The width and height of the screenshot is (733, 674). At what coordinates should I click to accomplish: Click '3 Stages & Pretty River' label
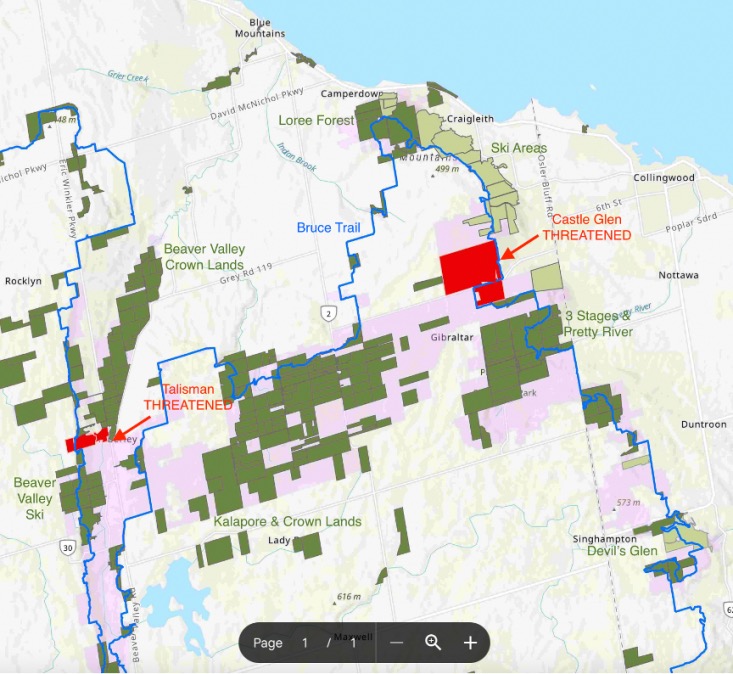pyautogui.click(x=598, y=323)
